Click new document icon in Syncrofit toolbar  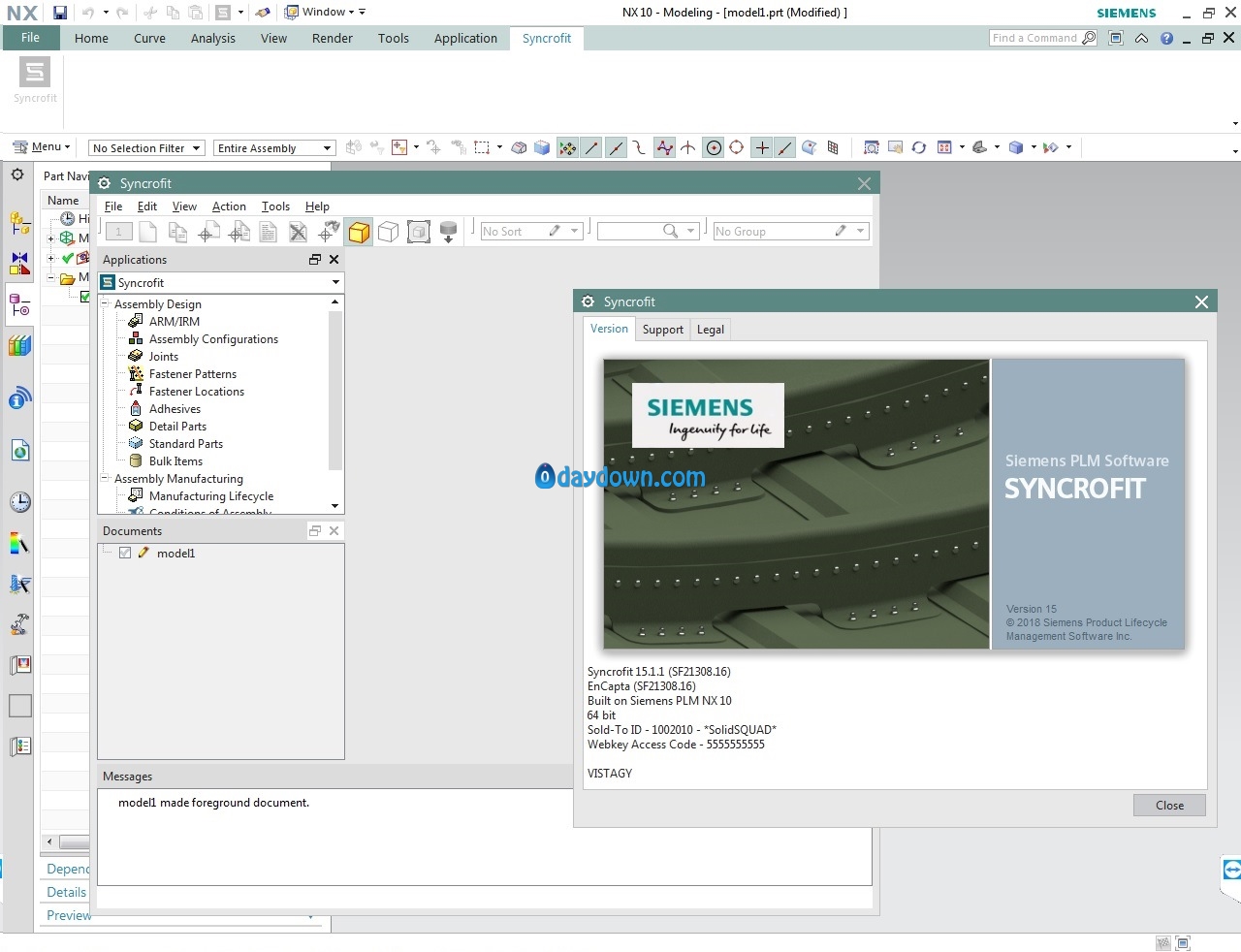pyautogui.click(x=147, y=232)
